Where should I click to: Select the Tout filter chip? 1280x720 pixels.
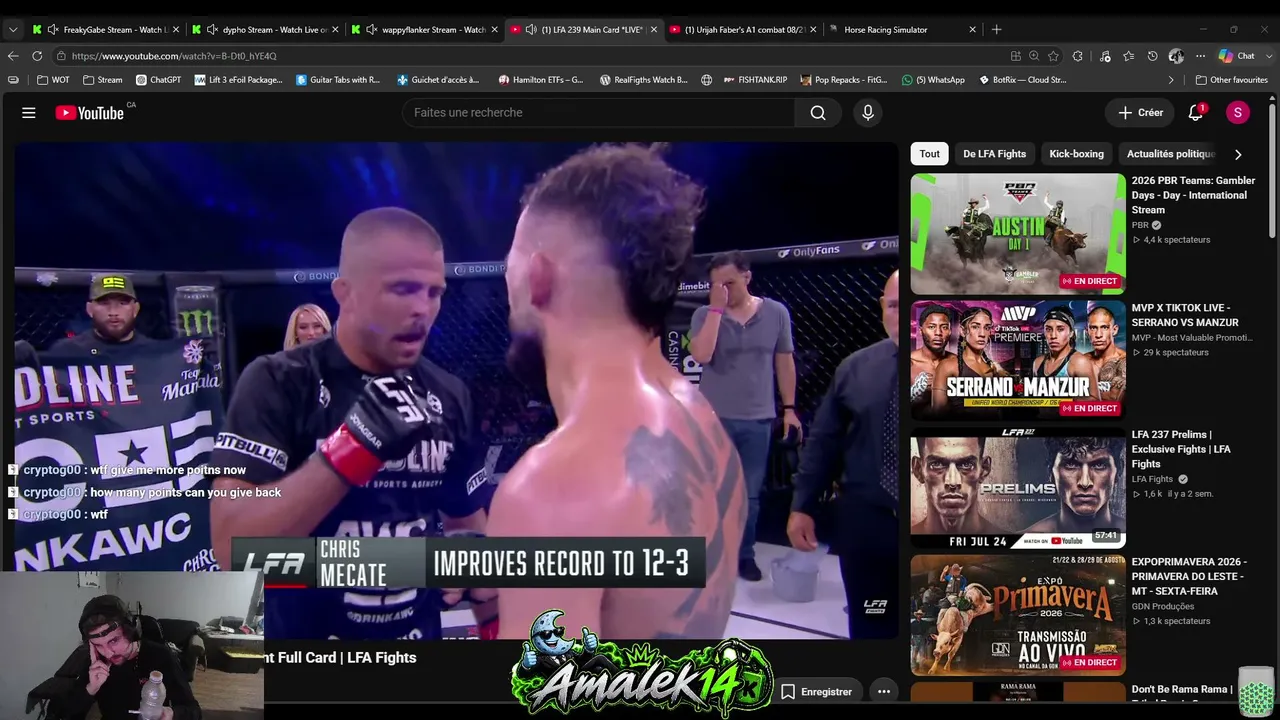click(x=930, y=154)
